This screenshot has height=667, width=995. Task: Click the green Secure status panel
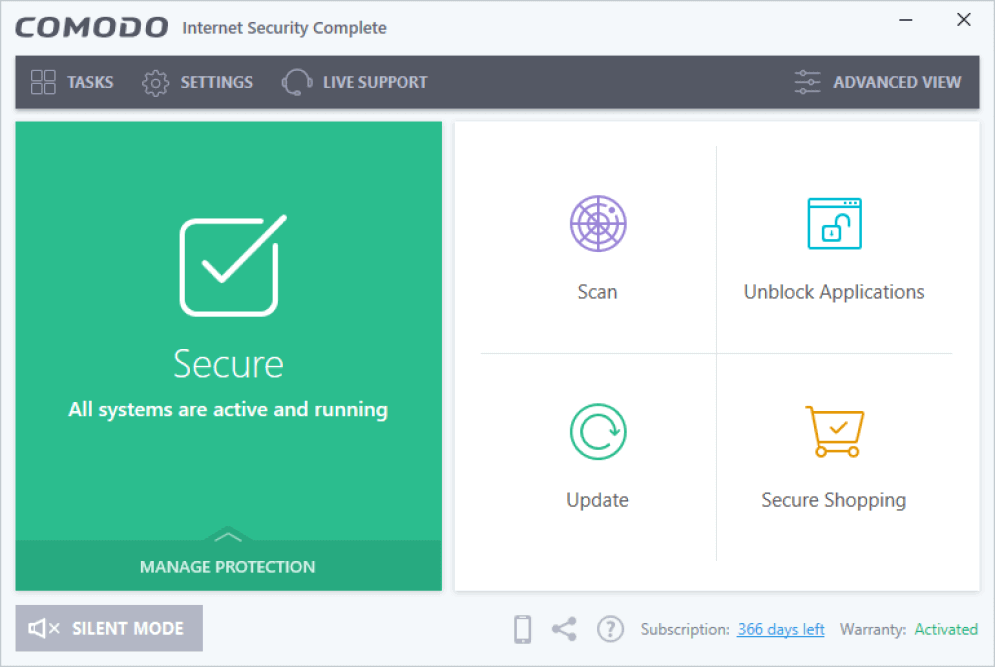point(228,330)
